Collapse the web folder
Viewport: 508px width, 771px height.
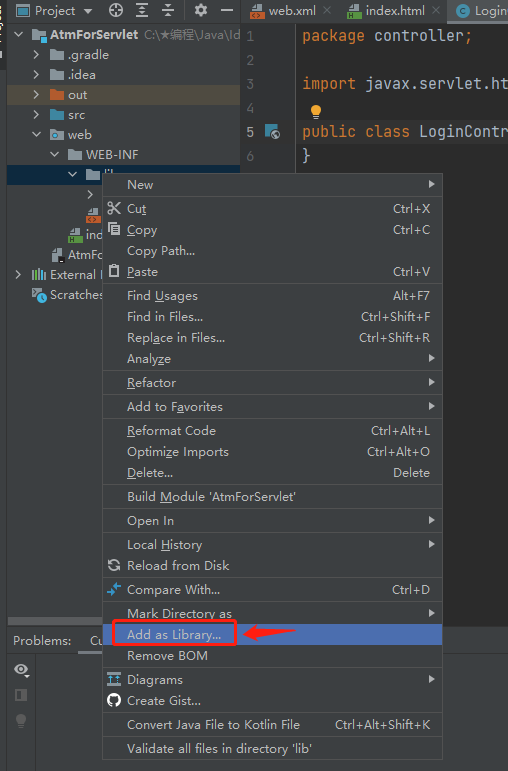click(x=36, y=134)
